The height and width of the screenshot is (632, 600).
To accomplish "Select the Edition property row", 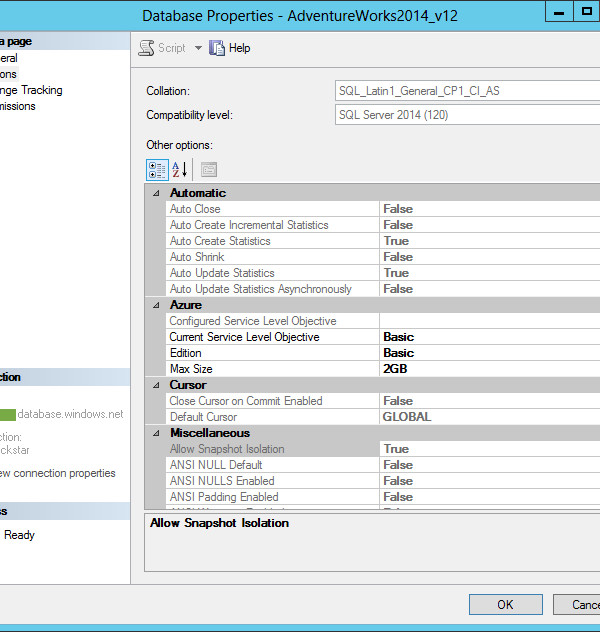I will point(383,353).
